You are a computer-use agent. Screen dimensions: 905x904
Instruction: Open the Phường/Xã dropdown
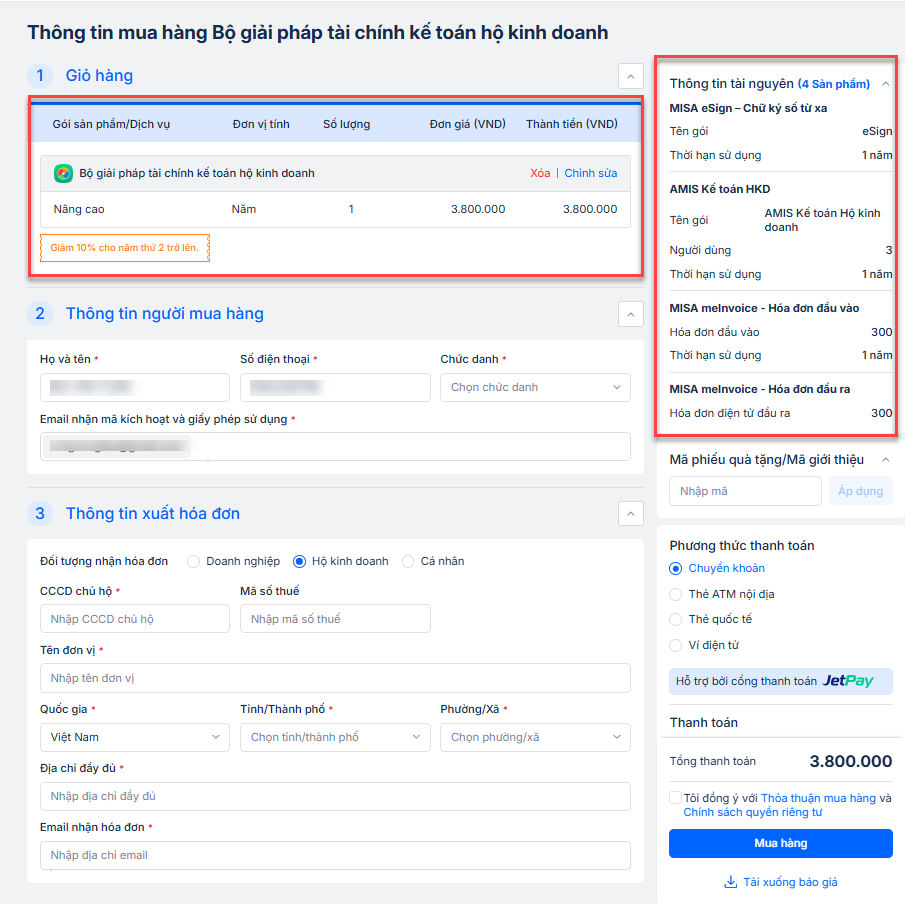point(535,738)
